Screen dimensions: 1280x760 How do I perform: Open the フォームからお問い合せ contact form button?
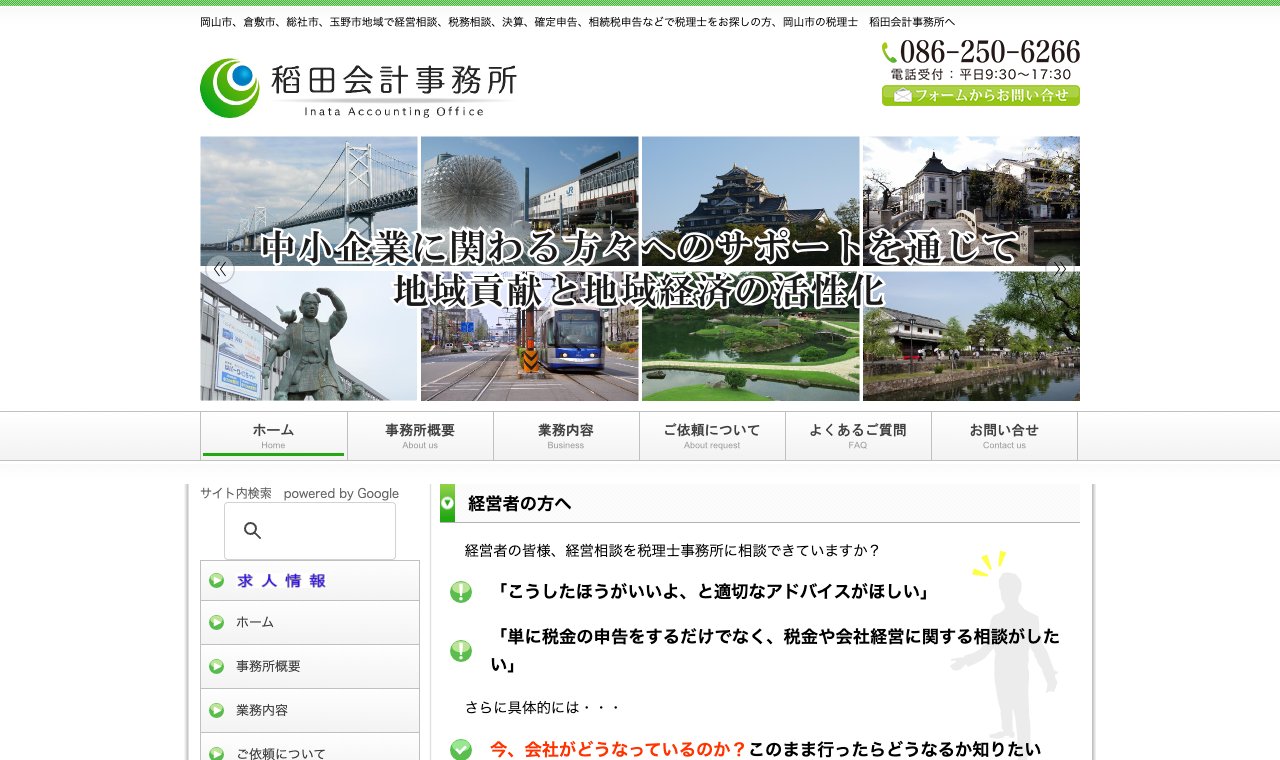[981, 96]
